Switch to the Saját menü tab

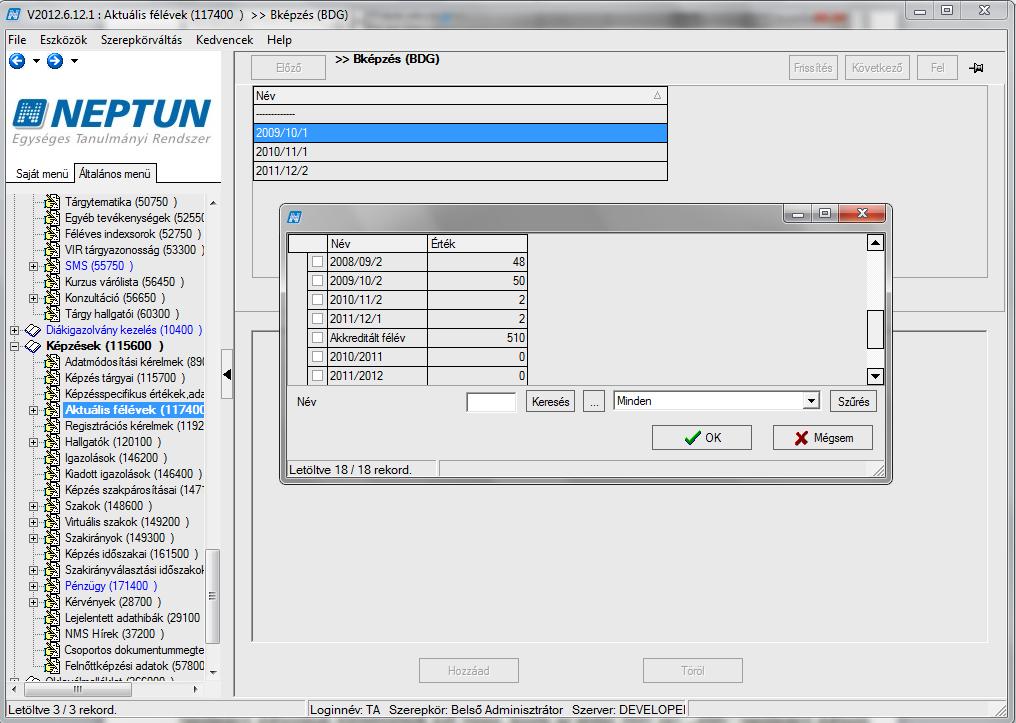coord(42,174)
